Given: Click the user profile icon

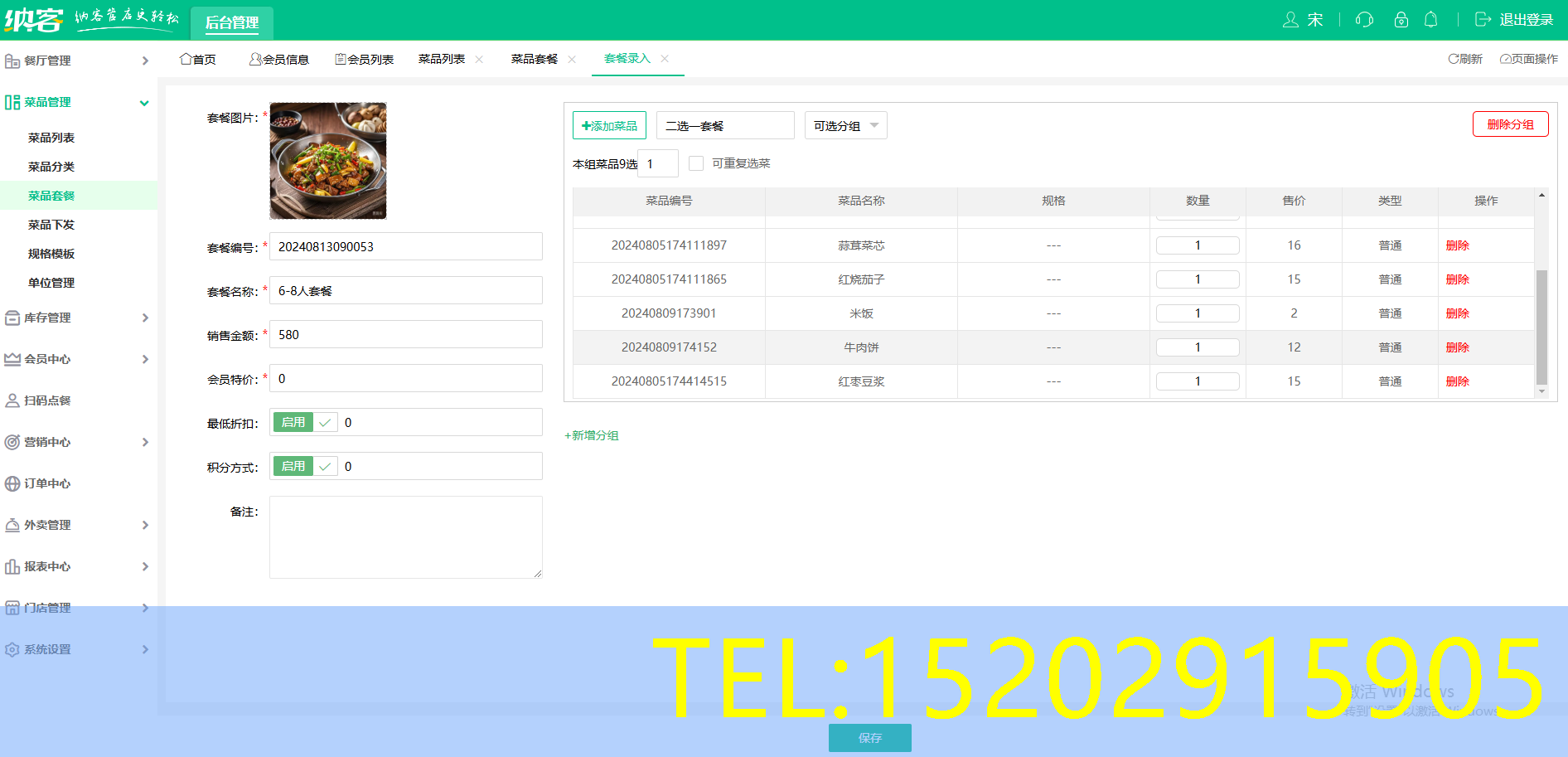Looking at the screenshot, I should click(1290, 20).
